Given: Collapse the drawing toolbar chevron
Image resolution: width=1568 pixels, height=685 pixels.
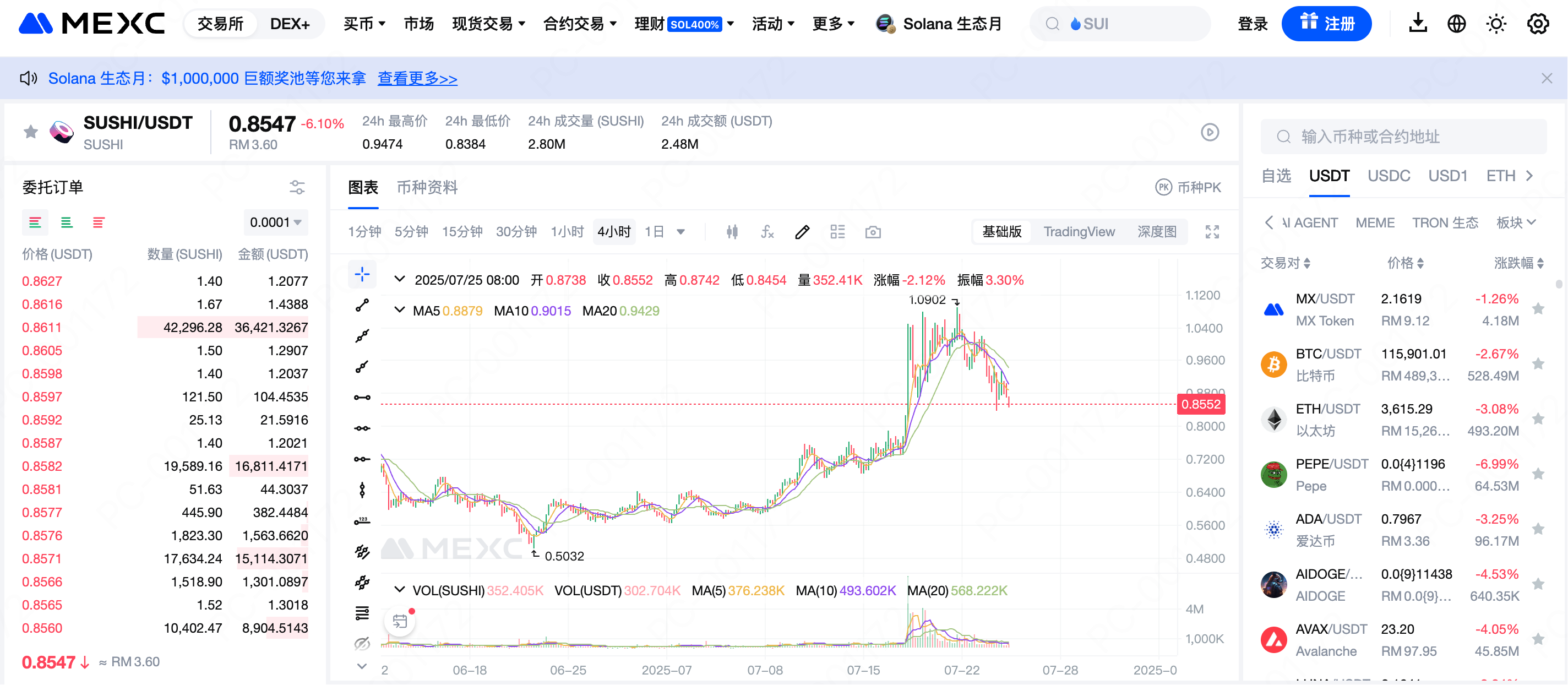Looking at the screenshot, I should click(362, 667).
